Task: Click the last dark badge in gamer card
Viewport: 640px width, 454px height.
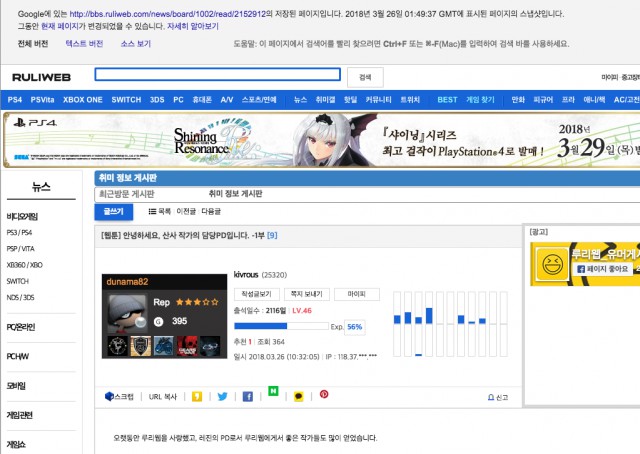Action: point(210,346)
